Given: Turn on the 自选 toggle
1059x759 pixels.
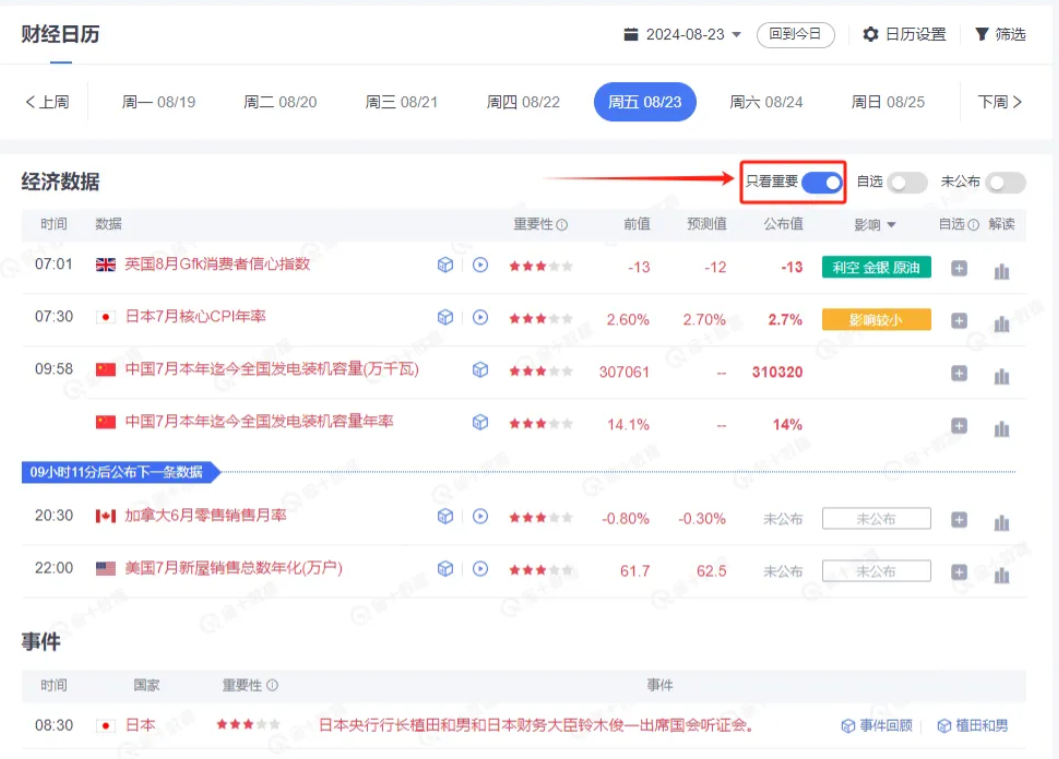Looking at the screenshot, I should (906, 182).
